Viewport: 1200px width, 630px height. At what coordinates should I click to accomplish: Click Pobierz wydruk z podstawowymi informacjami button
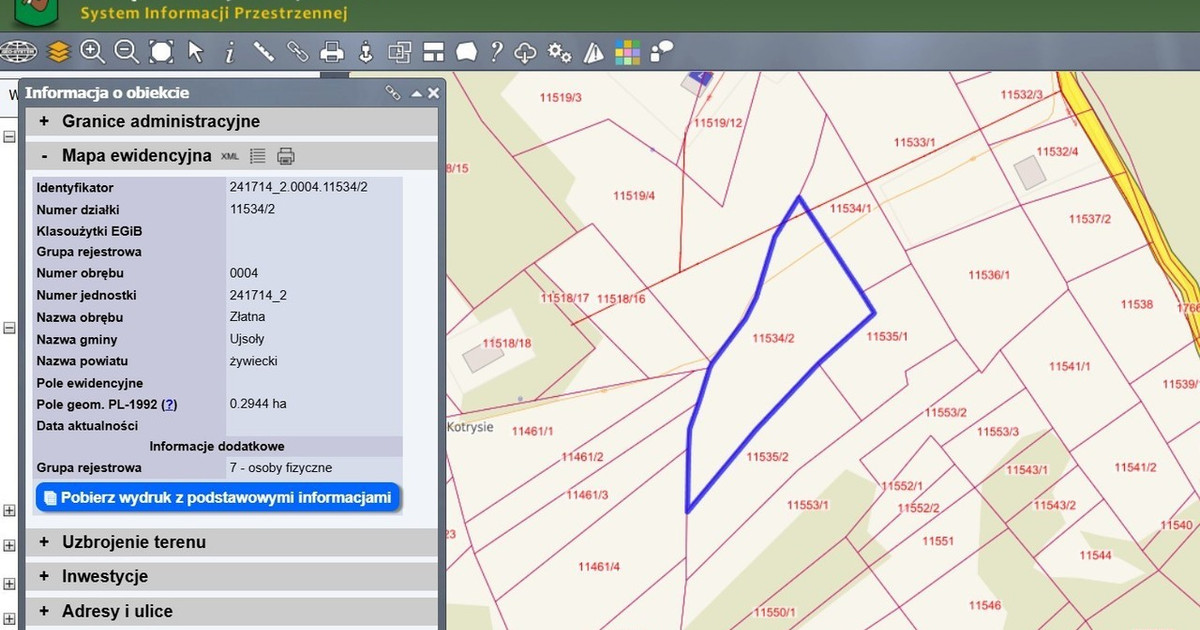click(218, 498)
